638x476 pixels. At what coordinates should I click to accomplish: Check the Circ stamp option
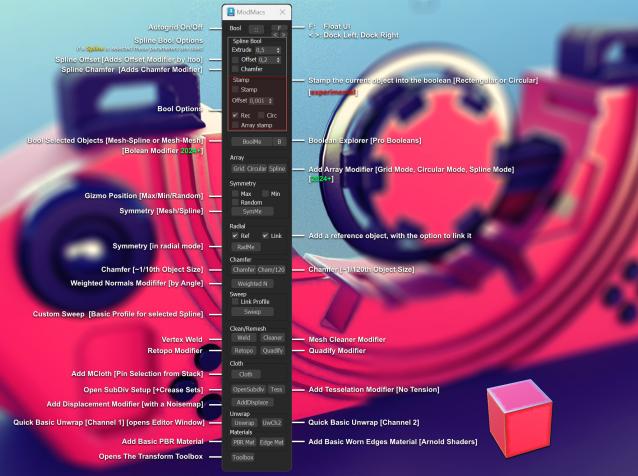(261, 116)
